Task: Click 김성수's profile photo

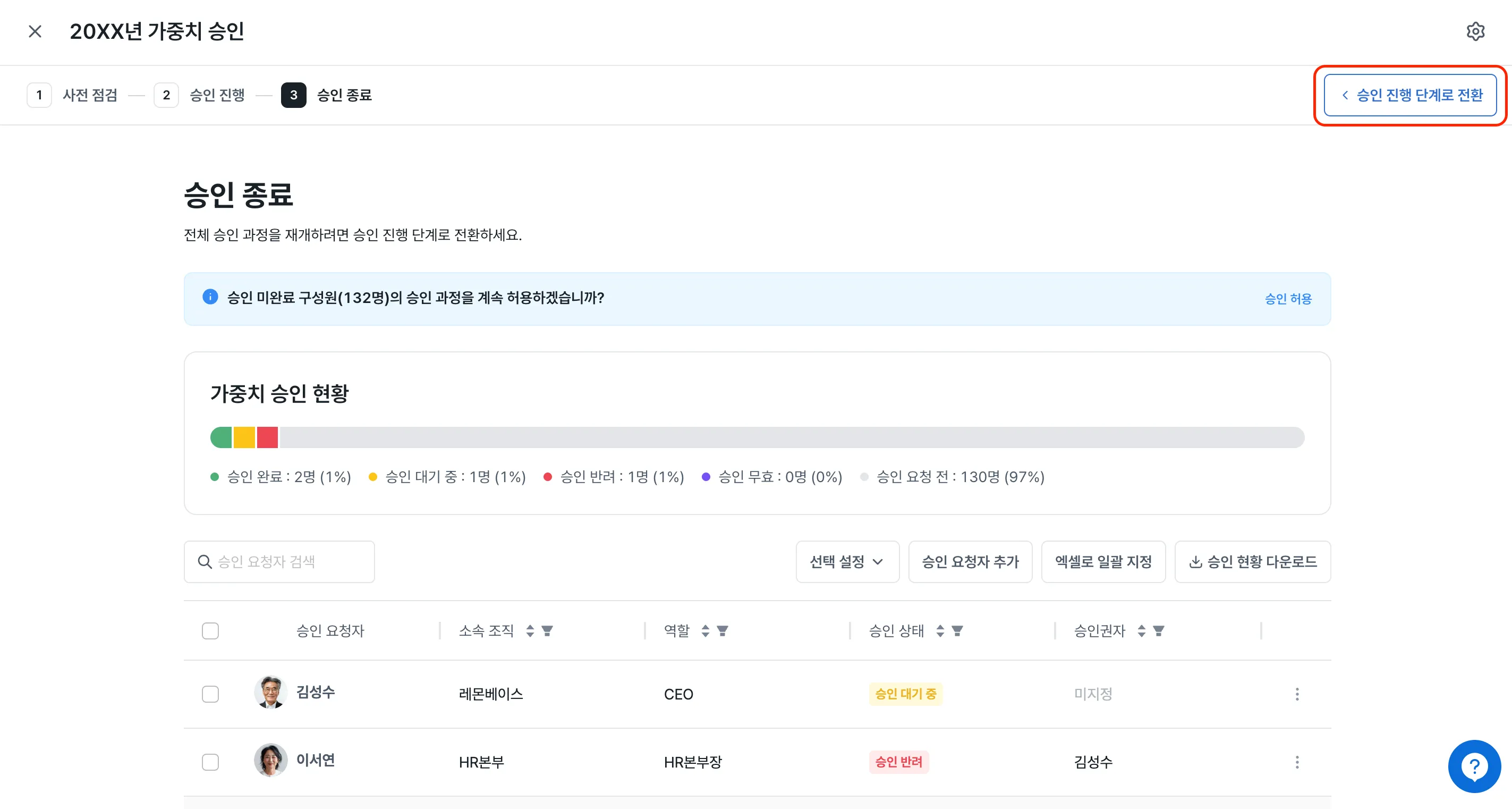Action: click(270, 692)
